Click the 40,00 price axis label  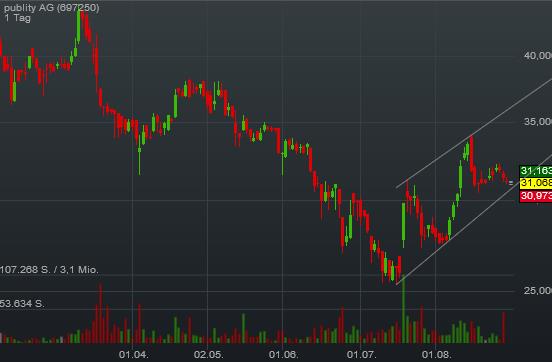coord(538,55)
